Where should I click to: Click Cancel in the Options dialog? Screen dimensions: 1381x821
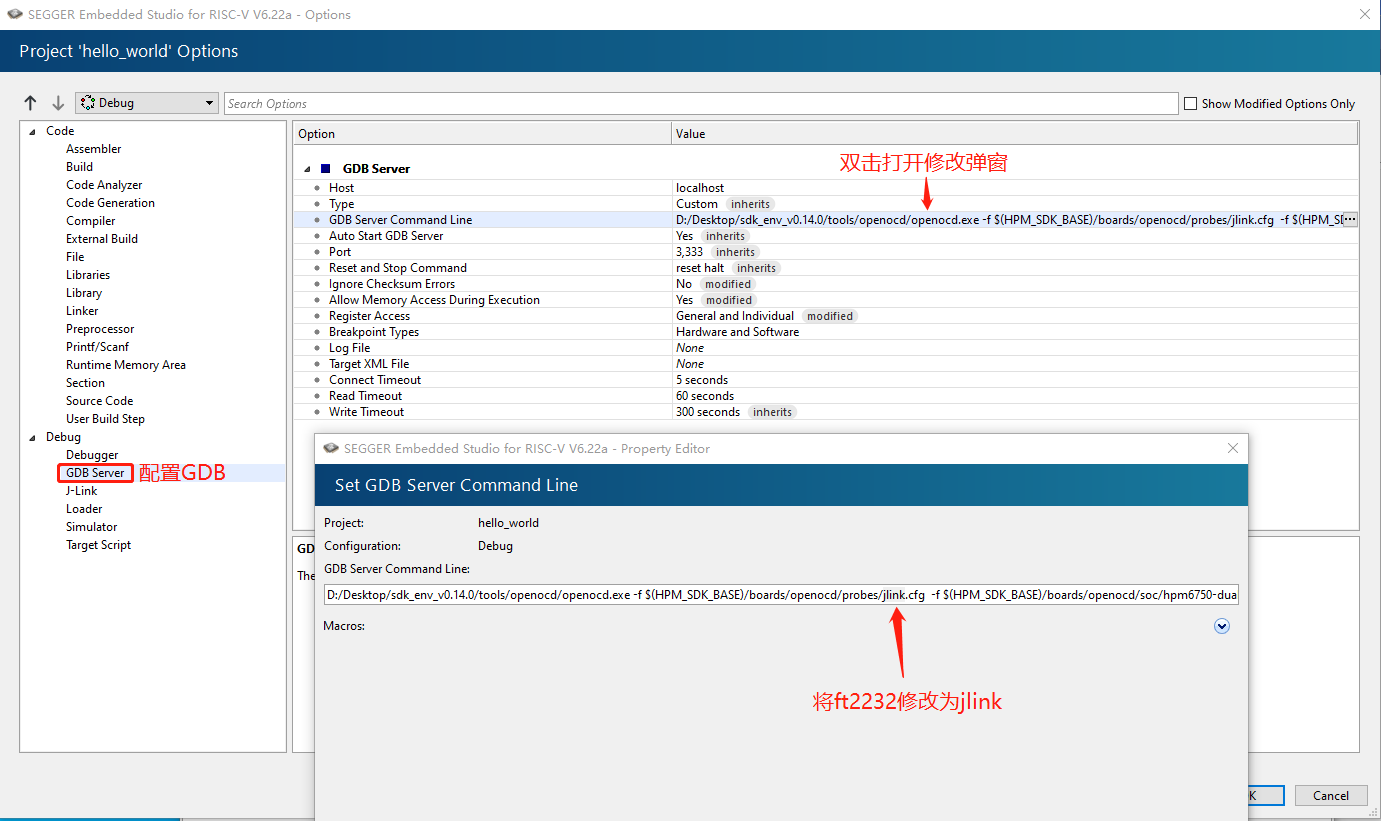pos(1331,795)
